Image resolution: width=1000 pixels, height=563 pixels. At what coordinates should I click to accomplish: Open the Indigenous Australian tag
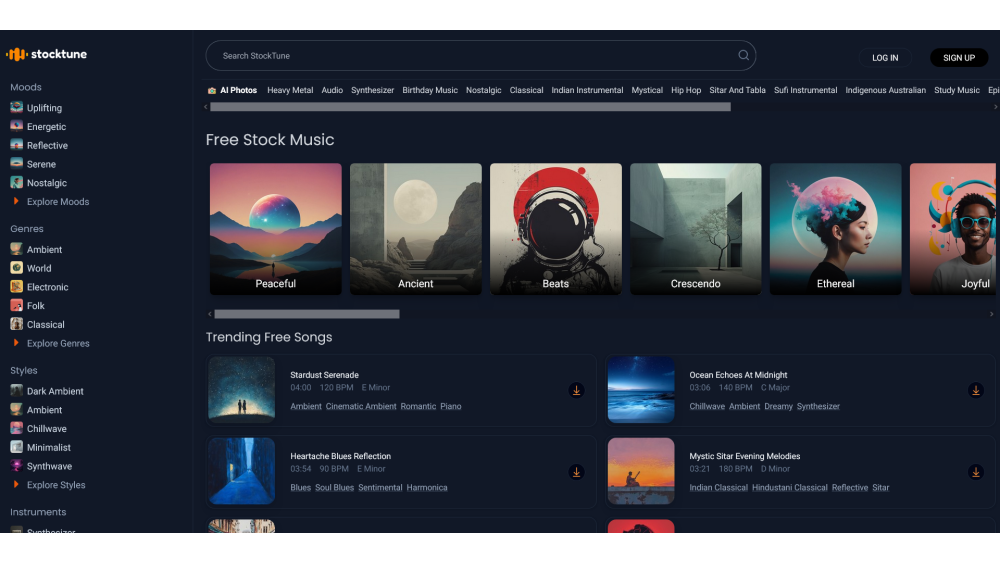885,91
